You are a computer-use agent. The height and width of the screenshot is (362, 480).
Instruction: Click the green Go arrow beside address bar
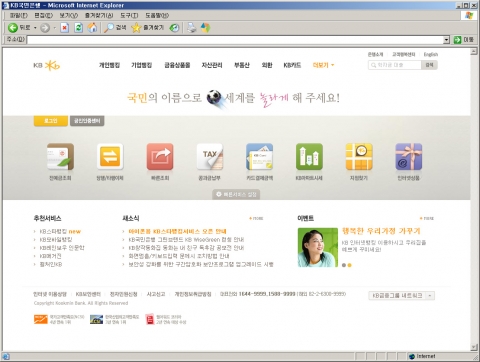(458, 40)
